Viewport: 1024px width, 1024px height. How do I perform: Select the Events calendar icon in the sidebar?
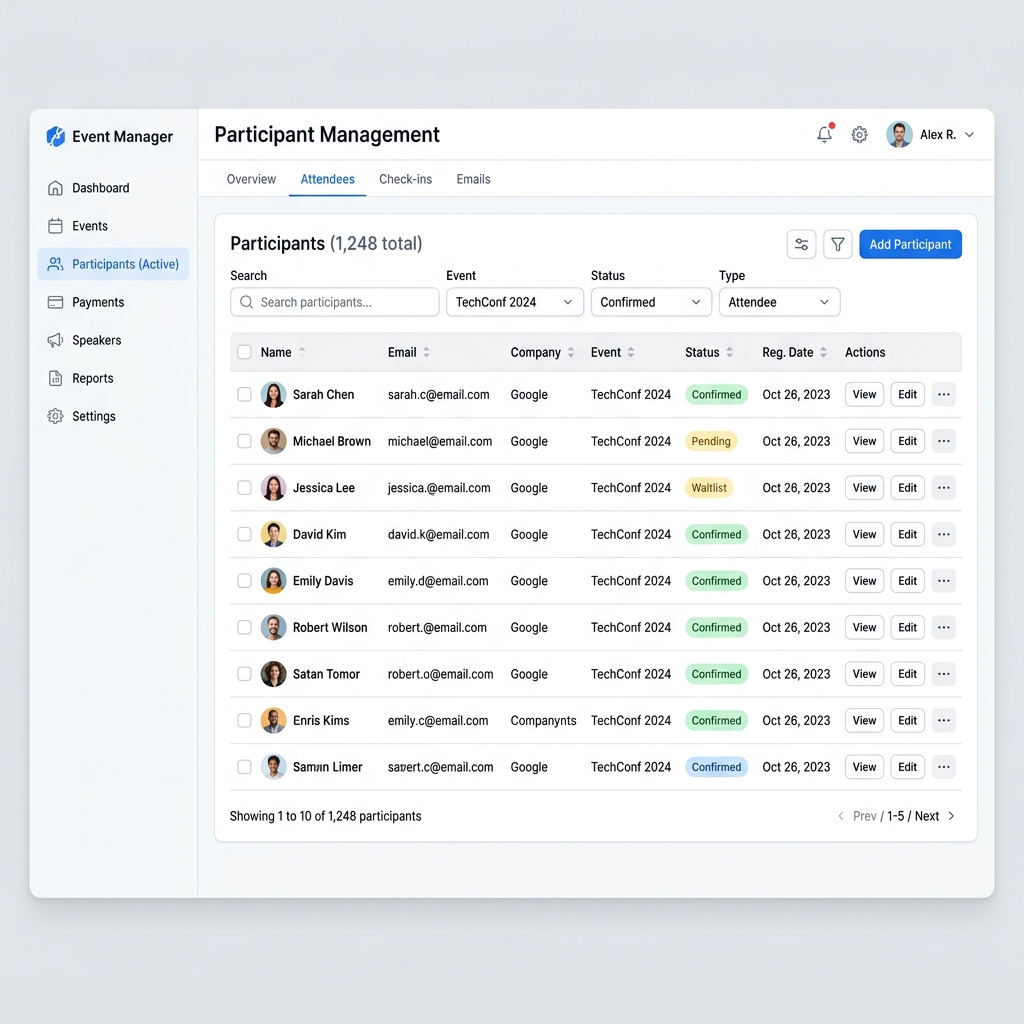[x=55, y=226]
